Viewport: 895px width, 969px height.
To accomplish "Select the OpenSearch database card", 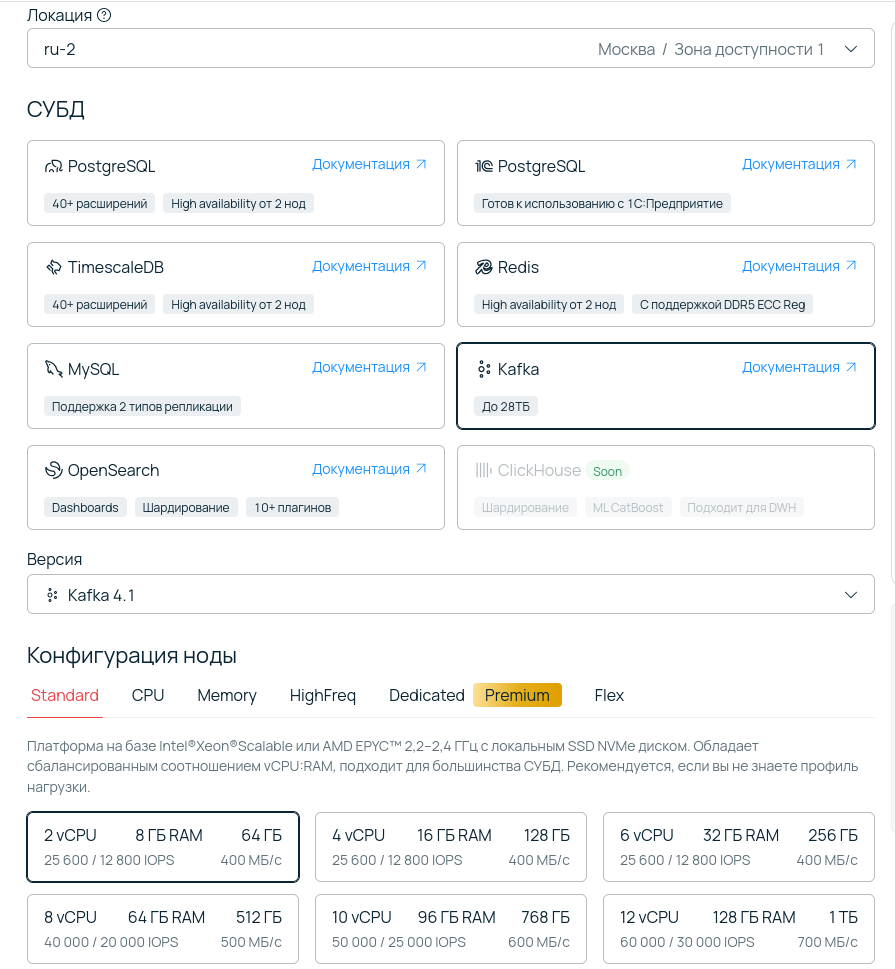I will tap(235, 488).
